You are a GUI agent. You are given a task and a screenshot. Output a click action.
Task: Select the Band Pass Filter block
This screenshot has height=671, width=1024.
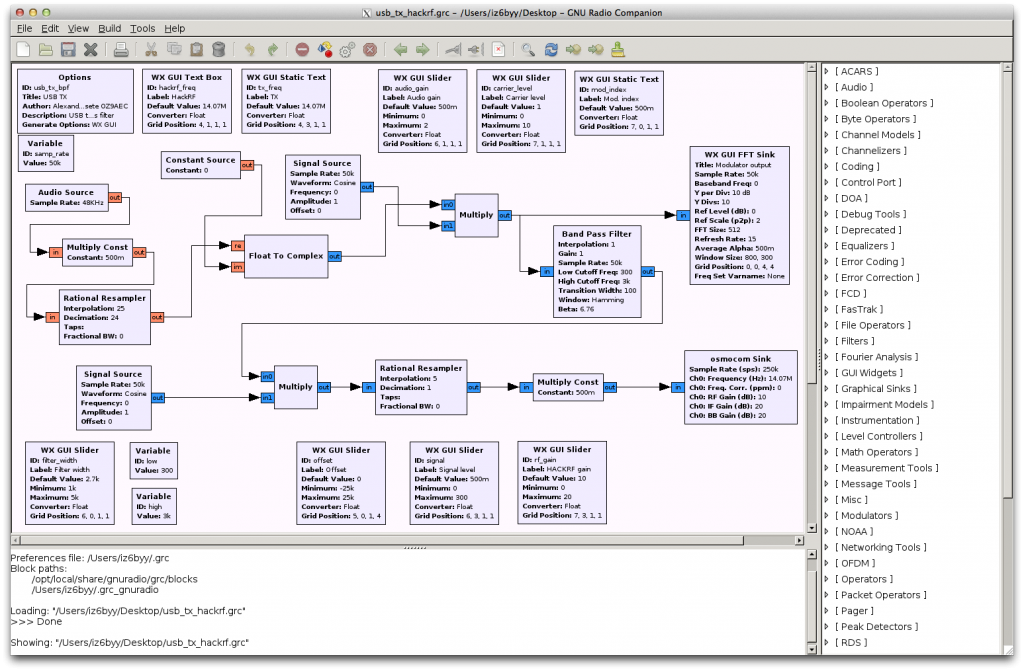[595, 272]
